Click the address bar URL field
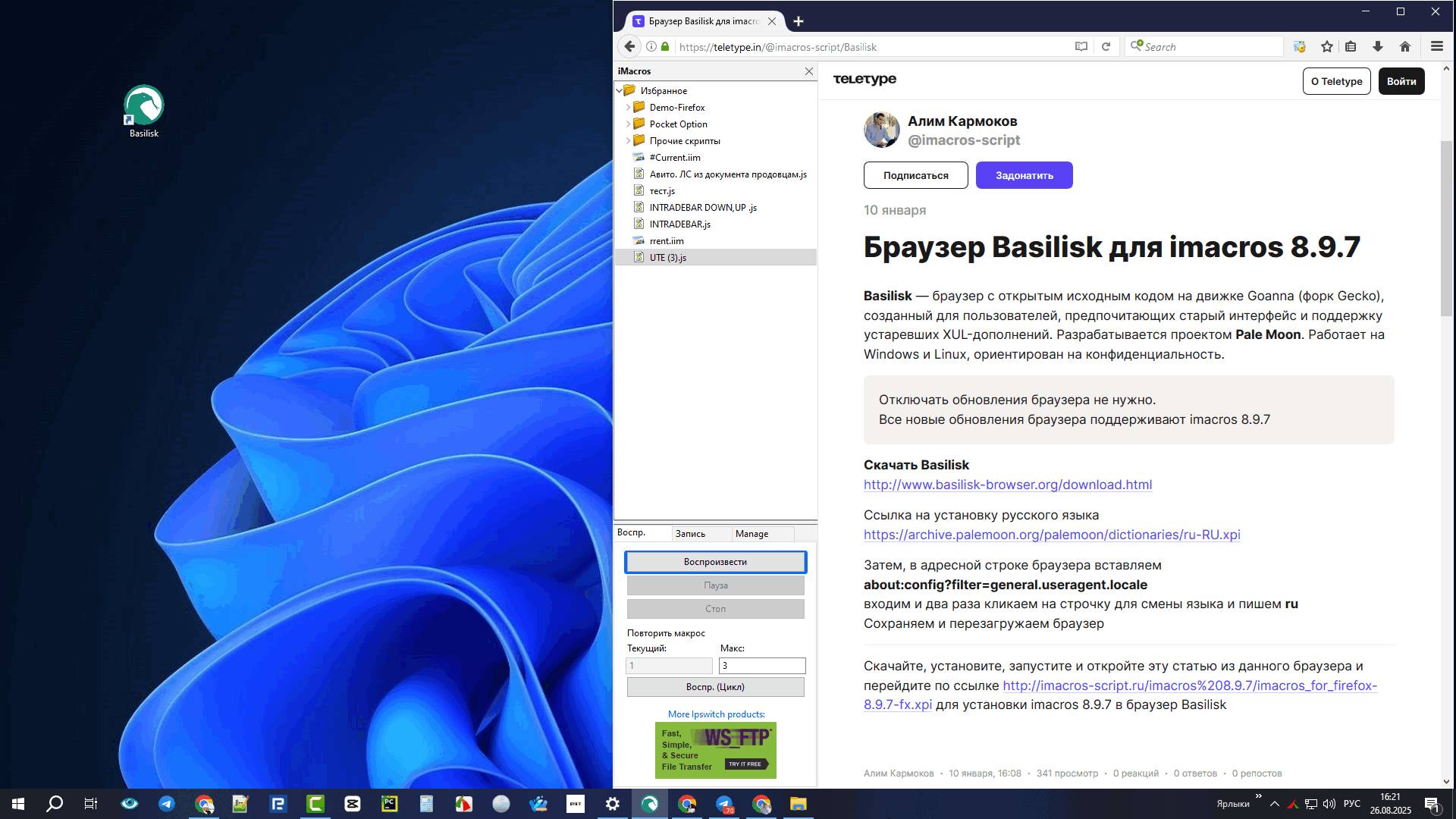 click(x=872, y=47)
